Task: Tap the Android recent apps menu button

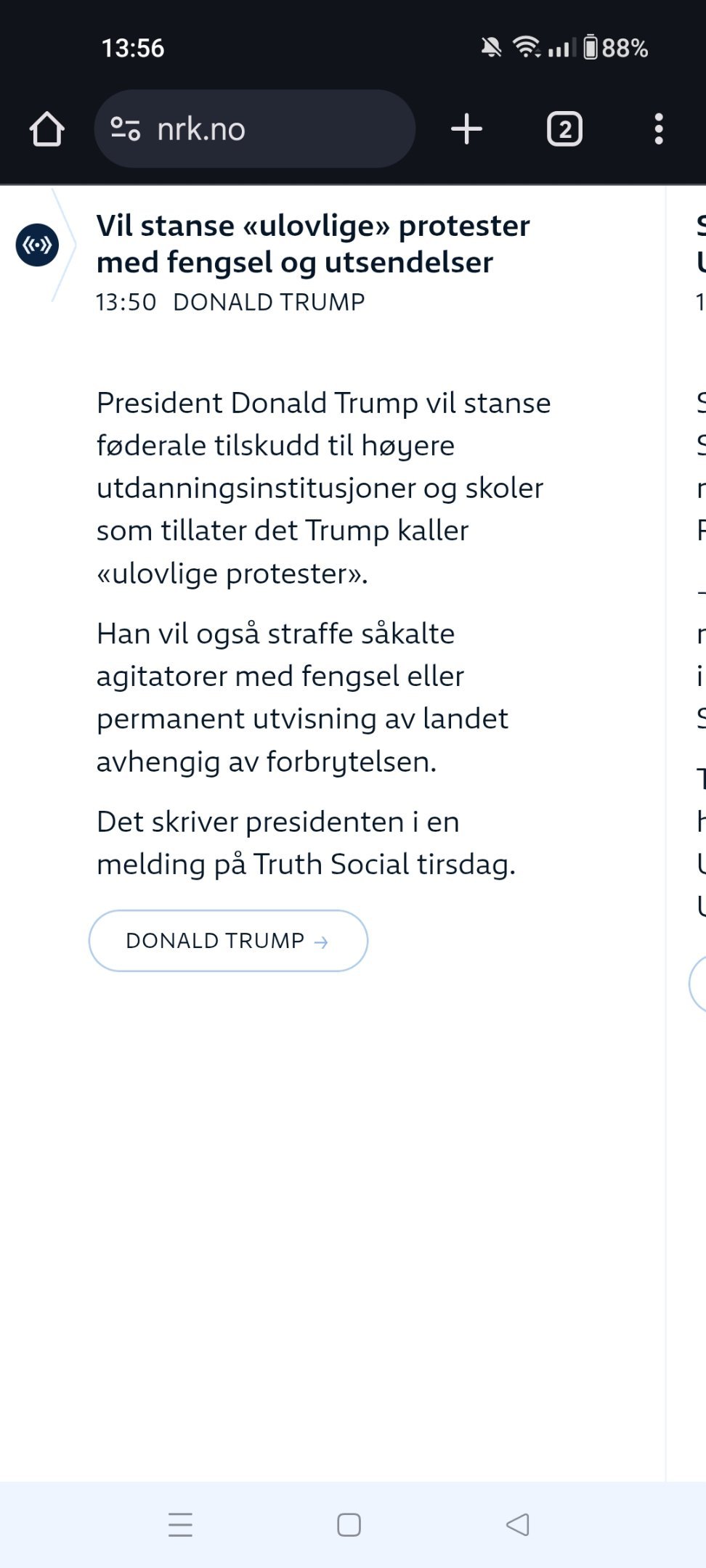Action: point(180,1524)
